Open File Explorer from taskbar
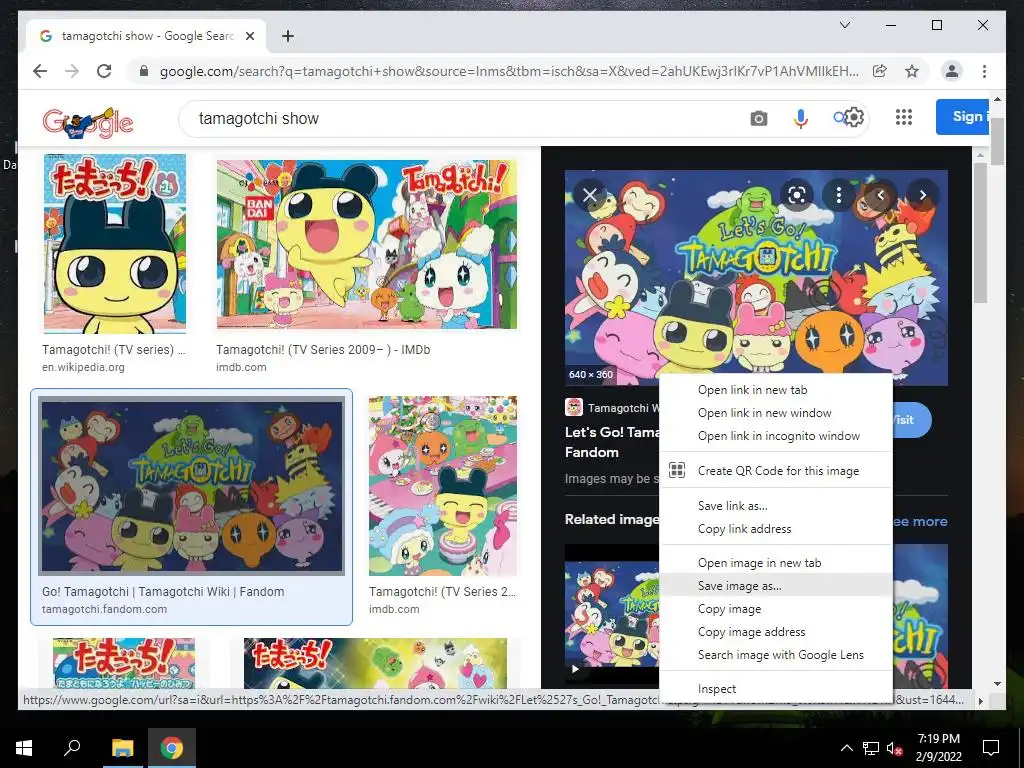Screen dimensions: 1024x768 (x=122, y=748)
